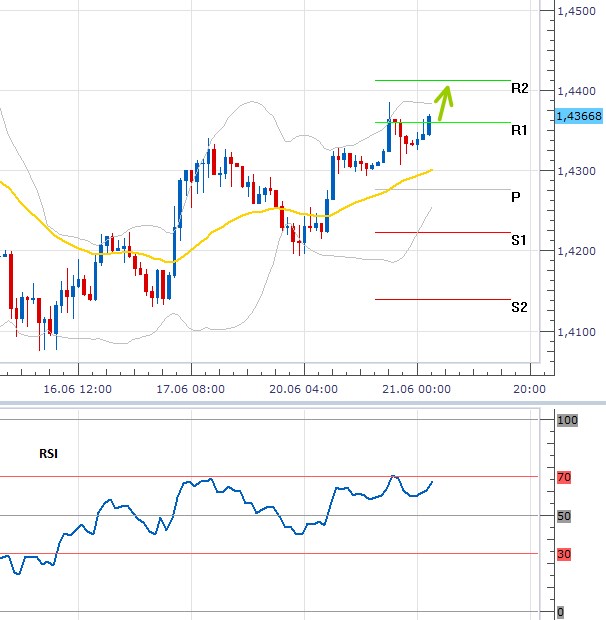The width and height of the screenshot is (606, 620).
Task: Click the S1 support level label
Action: coord(519,240)
